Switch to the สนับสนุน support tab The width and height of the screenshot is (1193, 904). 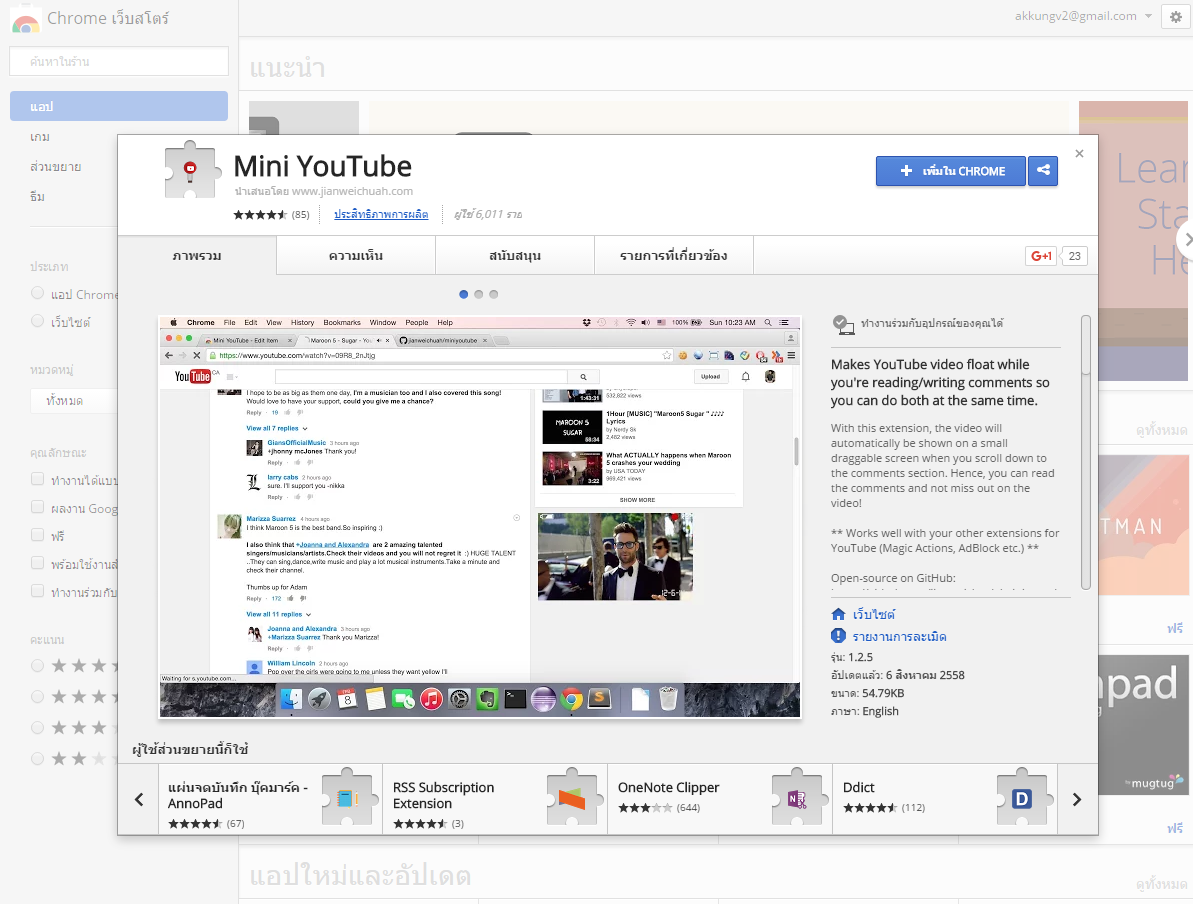pos(515,256)
